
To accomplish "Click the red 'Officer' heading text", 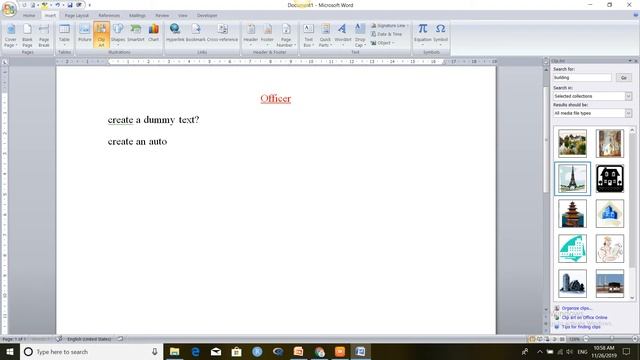I will (x=276, y=99).
